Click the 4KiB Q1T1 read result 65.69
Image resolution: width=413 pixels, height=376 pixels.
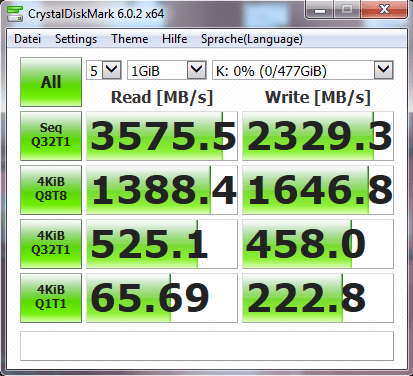click(162, 298)
